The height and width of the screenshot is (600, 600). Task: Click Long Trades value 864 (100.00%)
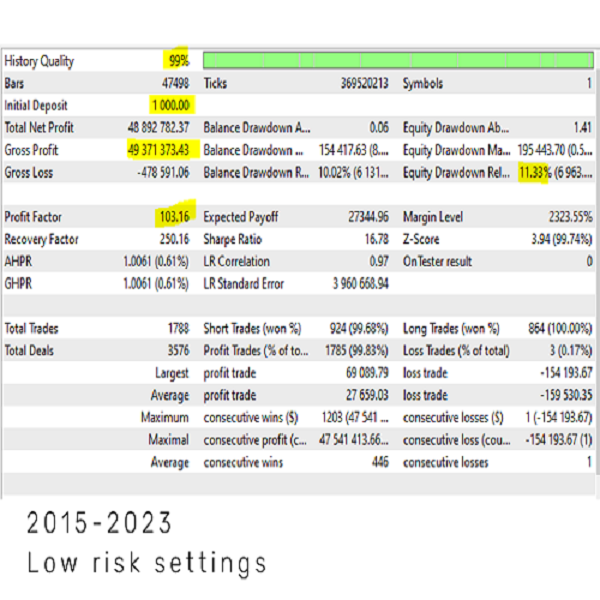click(560, 328)
